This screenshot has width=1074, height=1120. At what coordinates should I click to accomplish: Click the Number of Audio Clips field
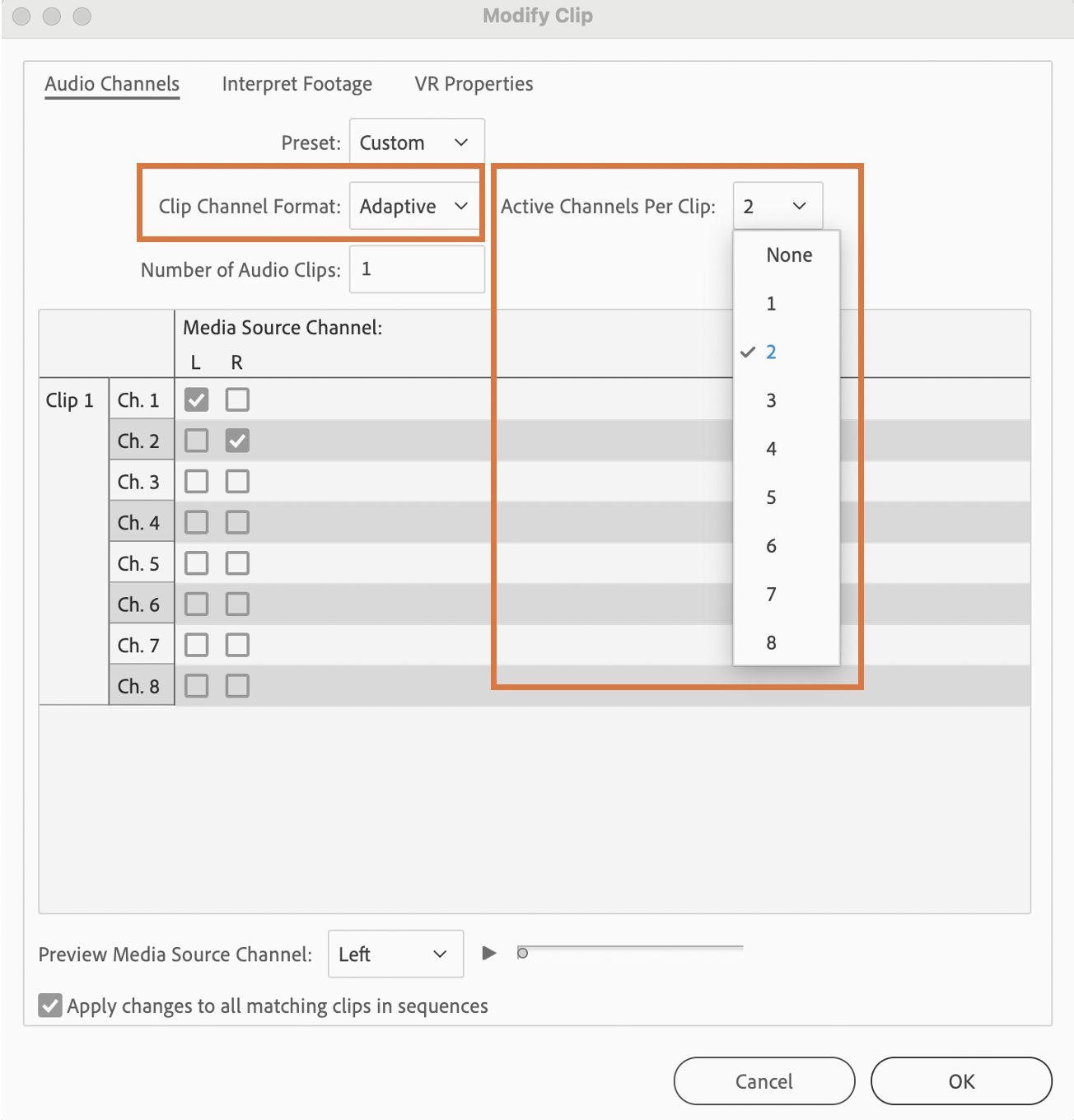pyautogui.click(x=417, y=269)
